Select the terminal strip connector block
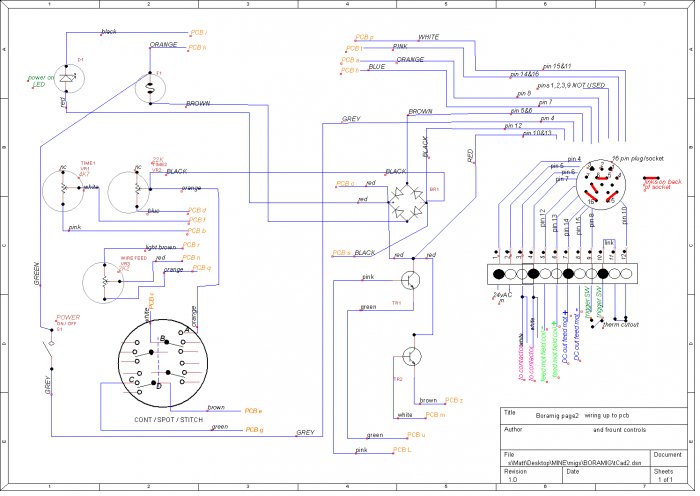The image size is (700, 496). tap(563, 273)
